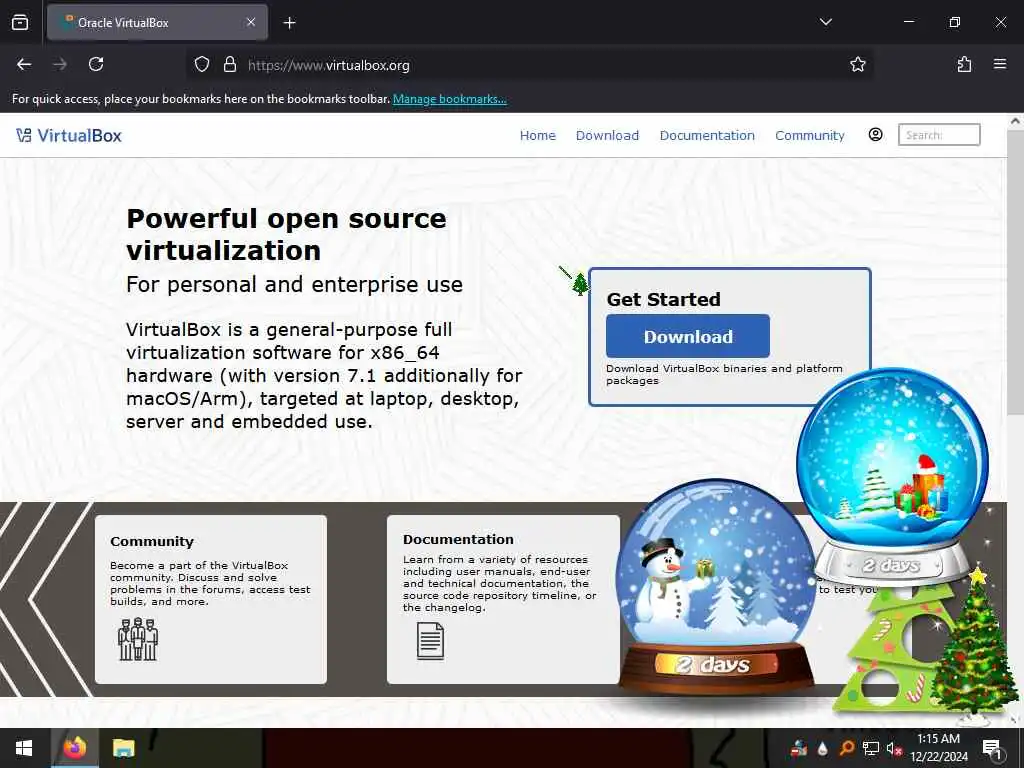Click the small Christmas tree beside Get Started
The image size is (1024, 768).
point(580,283)
